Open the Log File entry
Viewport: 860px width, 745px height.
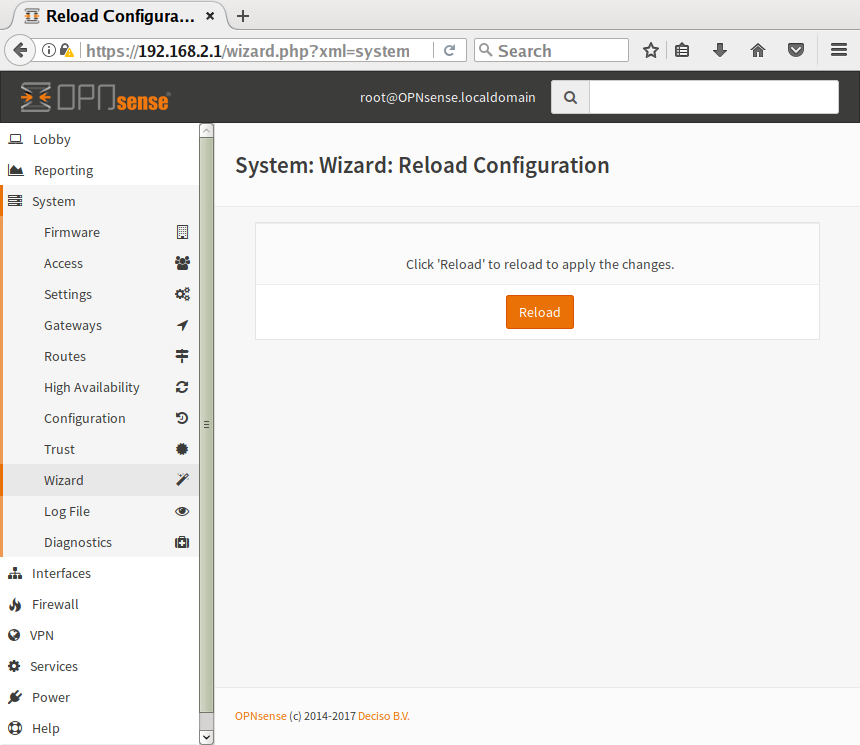(x=67, y=511)
